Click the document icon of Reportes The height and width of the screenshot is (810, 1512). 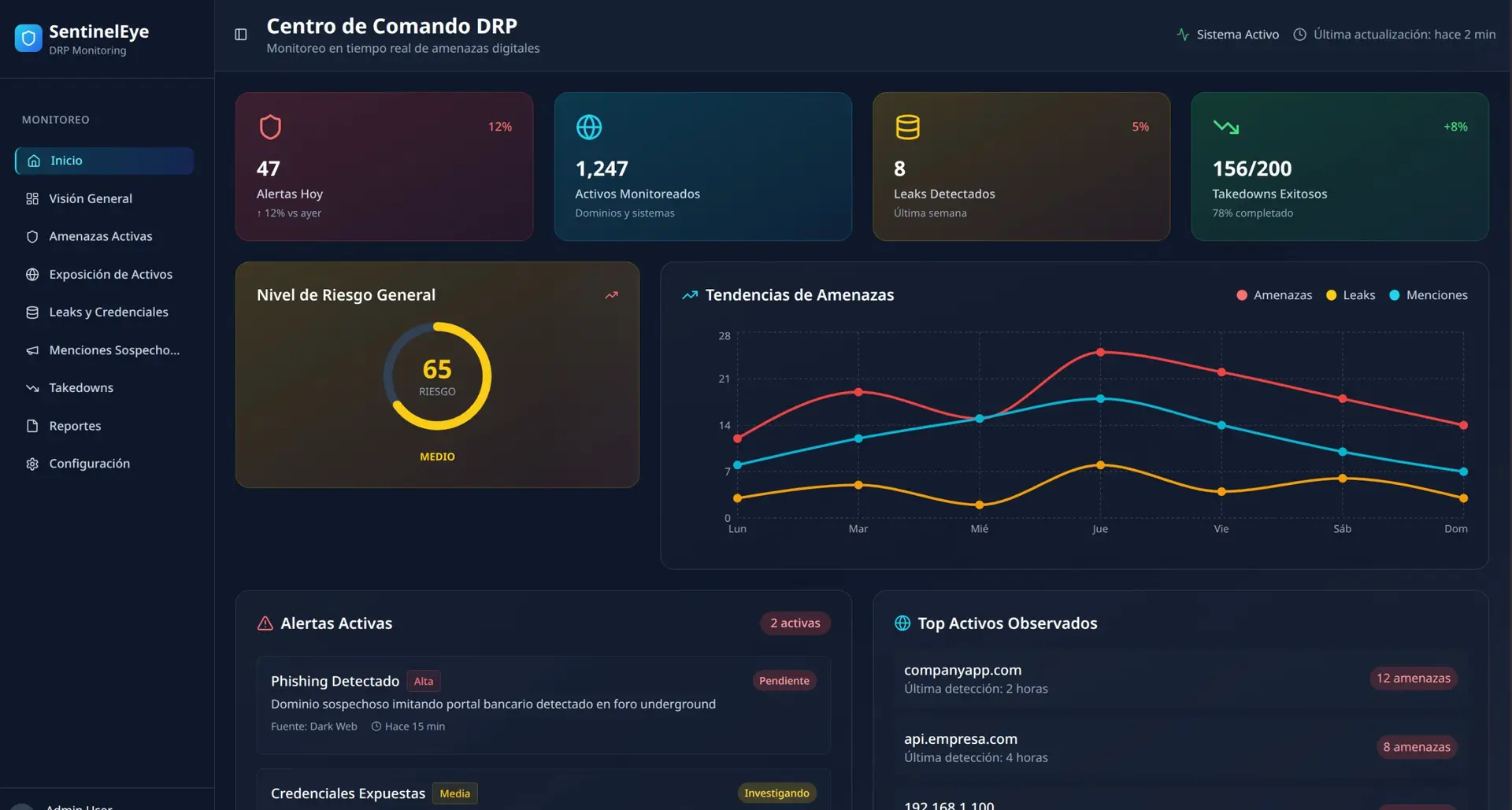32,426
